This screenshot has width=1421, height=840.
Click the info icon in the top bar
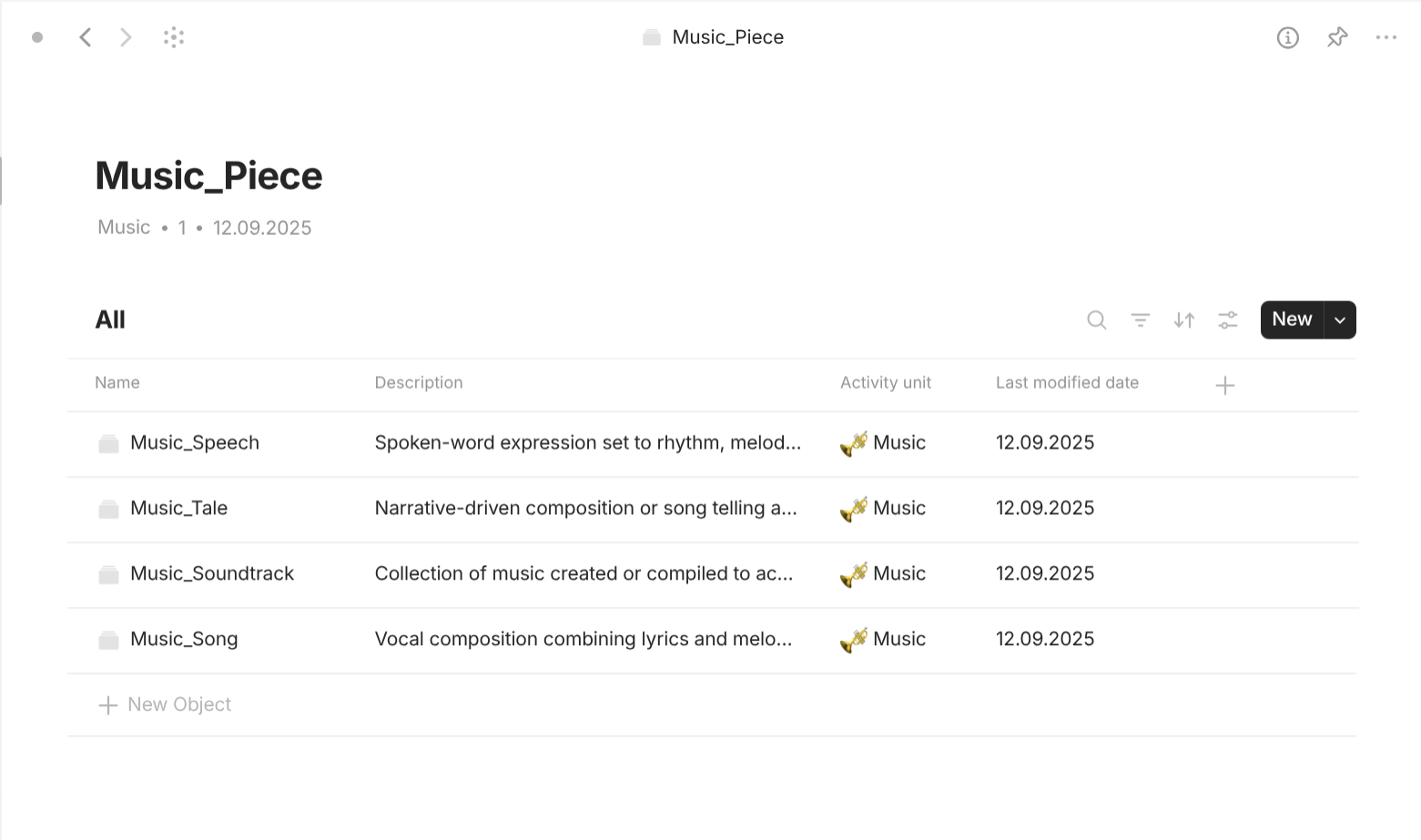pyautogui.click(x=1287, y=37)
